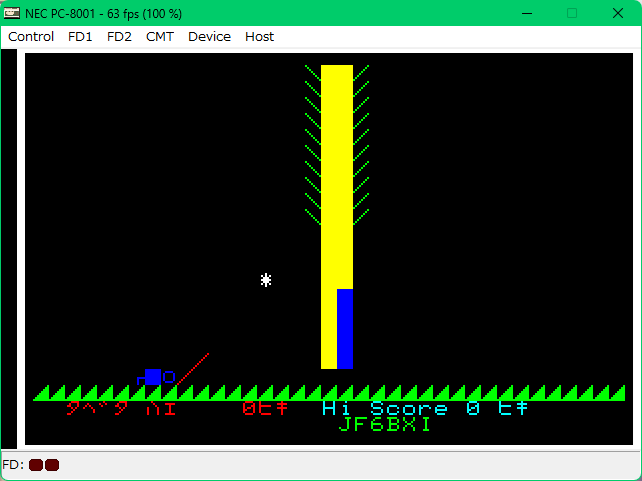Screen dimensions: 642x481
Task: Click the second FD drive indicator light
Action: pos(52,465)
